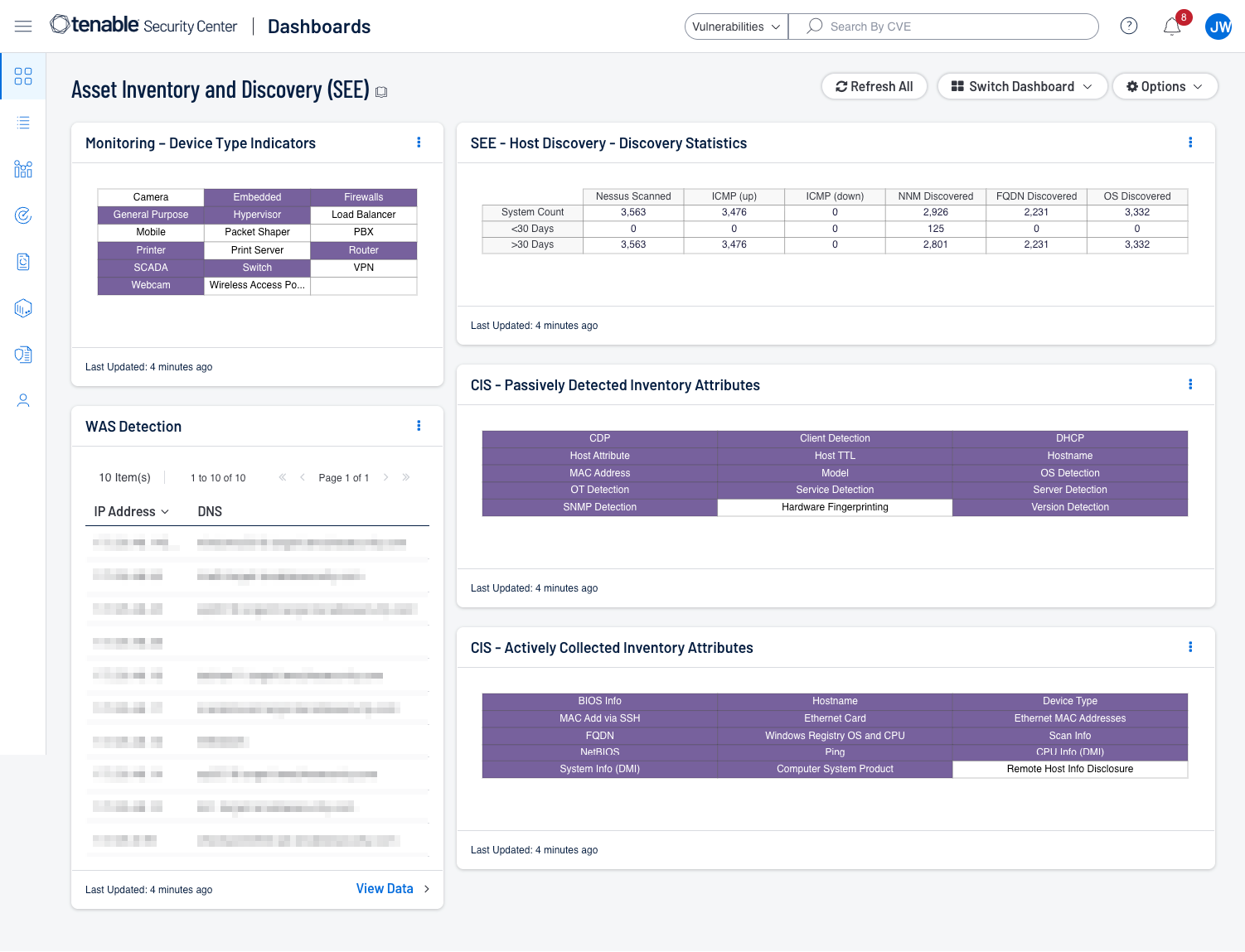Screen dimensions: 1245x952
Task: Expand the Switch Dashboard dropdown
Action: pyautogui.click(x=1022, y=86)
